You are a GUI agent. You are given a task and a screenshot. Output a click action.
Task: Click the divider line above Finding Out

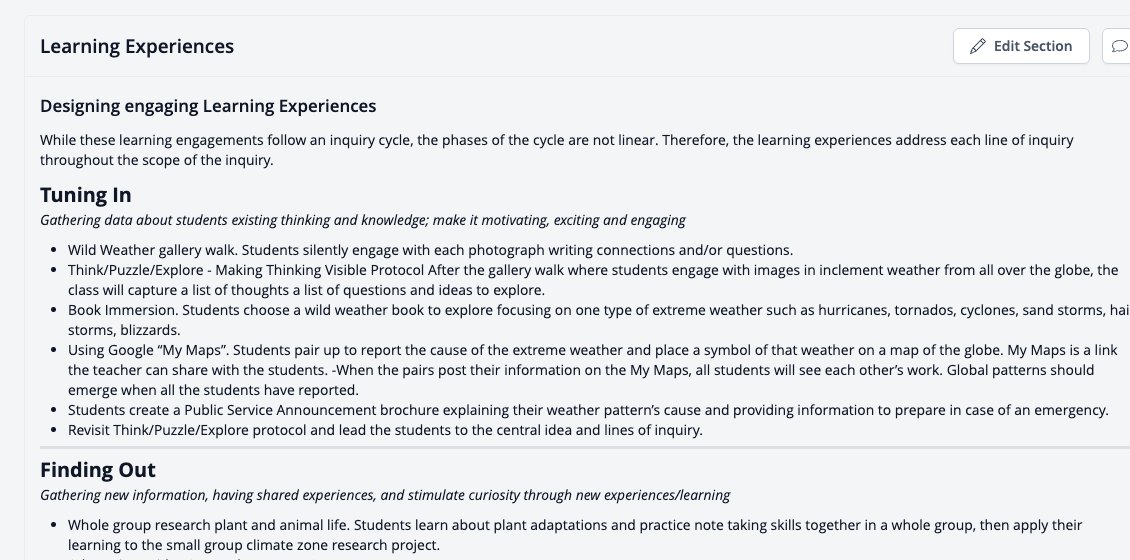[x=585, y=448]
